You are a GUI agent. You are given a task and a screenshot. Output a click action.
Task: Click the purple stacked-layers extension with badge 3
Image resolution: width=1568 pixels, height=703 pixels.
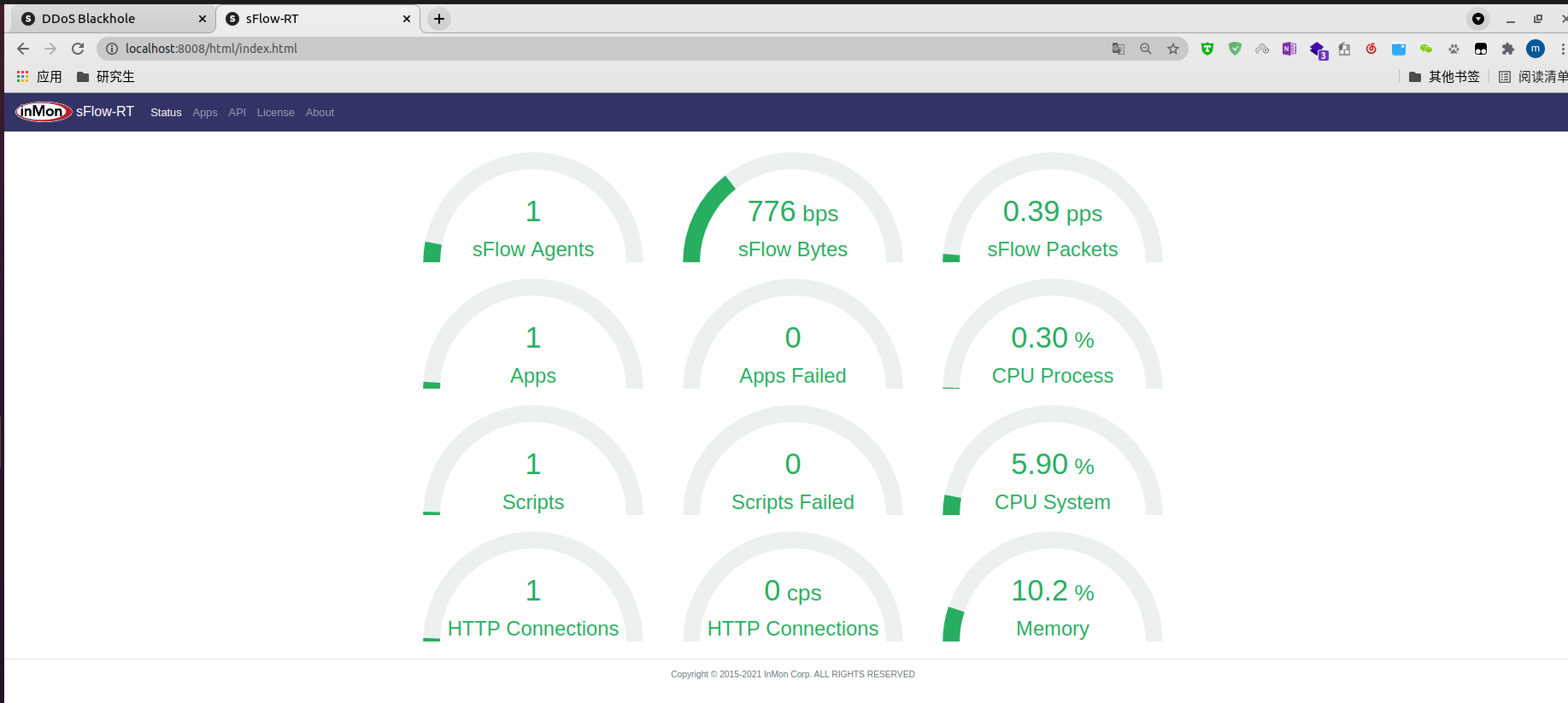click(1318, 50)
